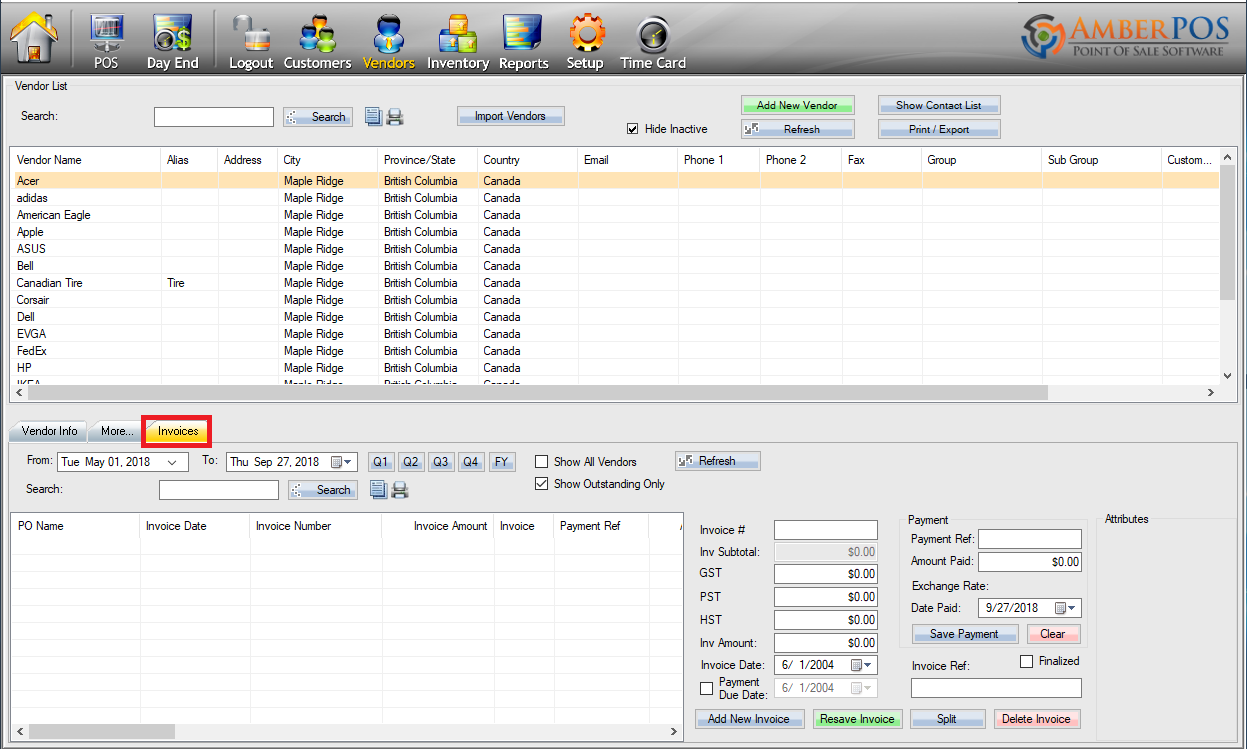Click the Split button
This screenshot has height=749, width=1247.
[947, 719]
